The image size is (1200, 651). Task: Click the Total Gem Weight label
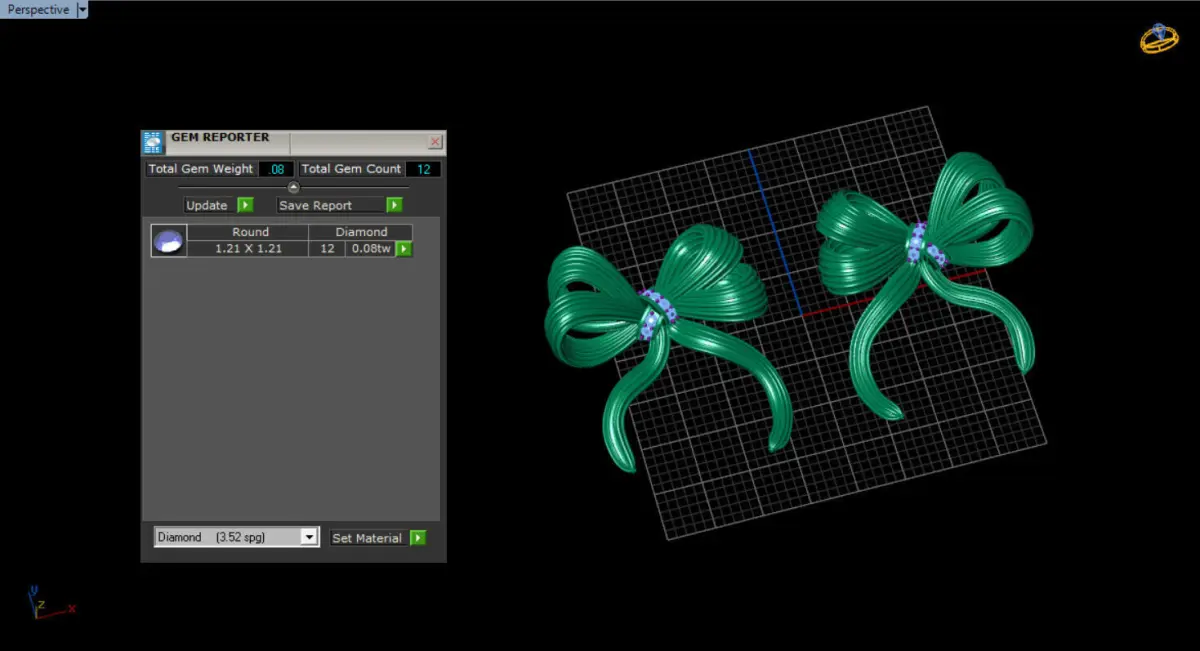[201, 169]
